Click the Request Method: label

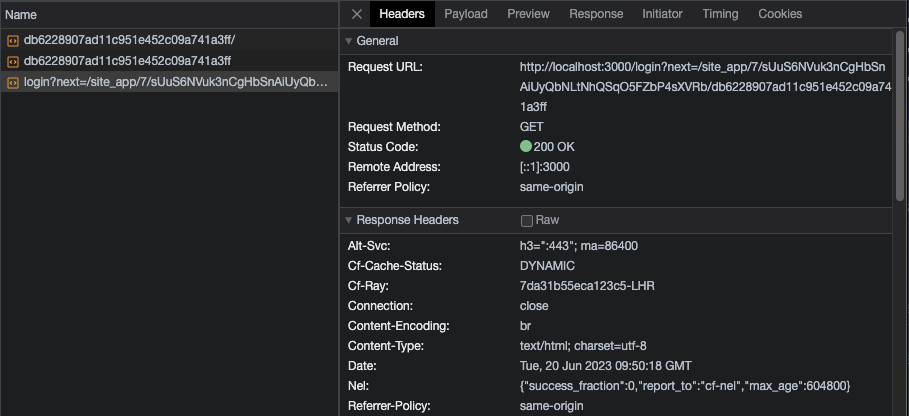(394, 127)
